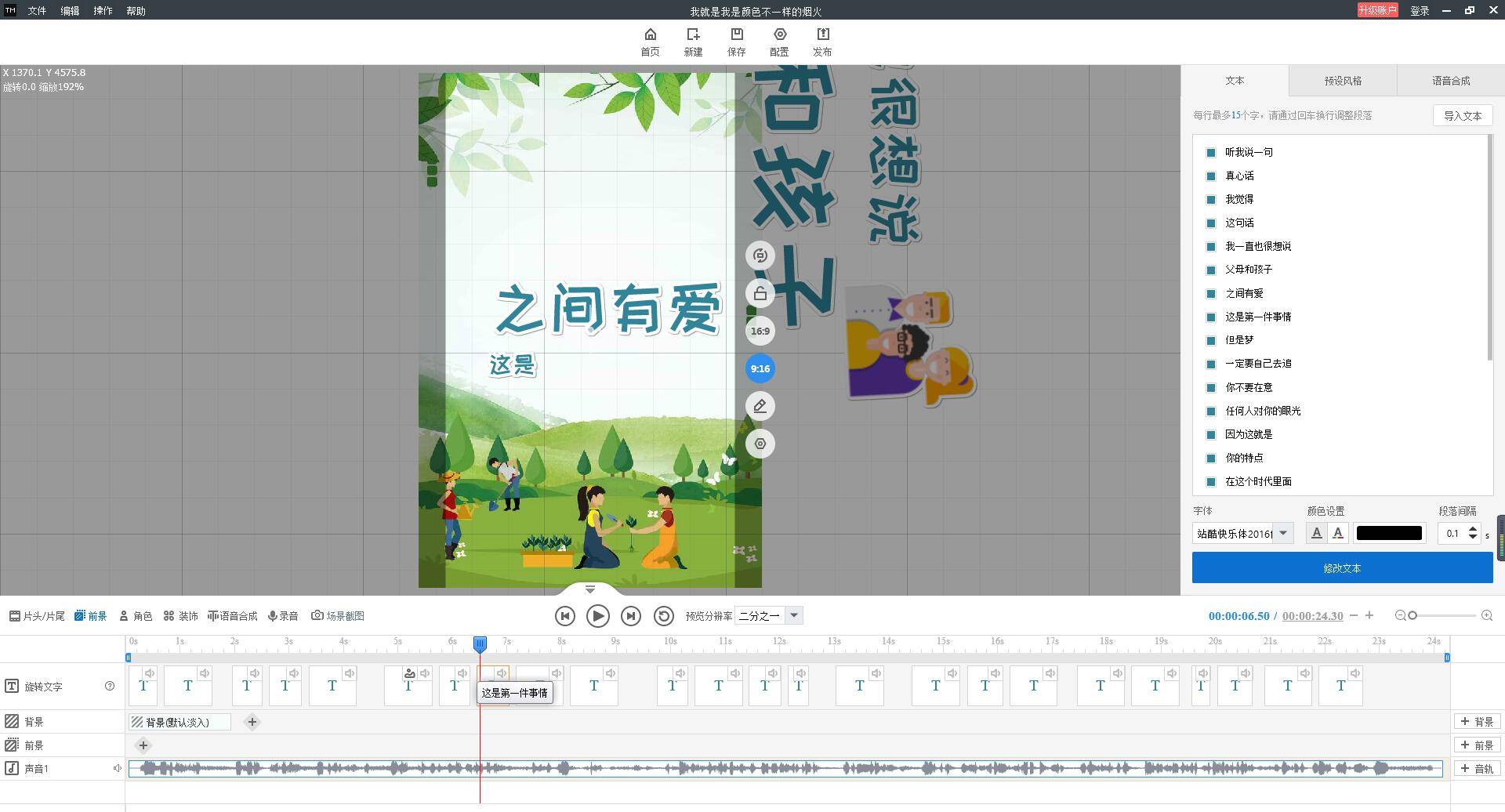Open the 操作 menu
Screen dimensions: 1505x812
[103, 11]
